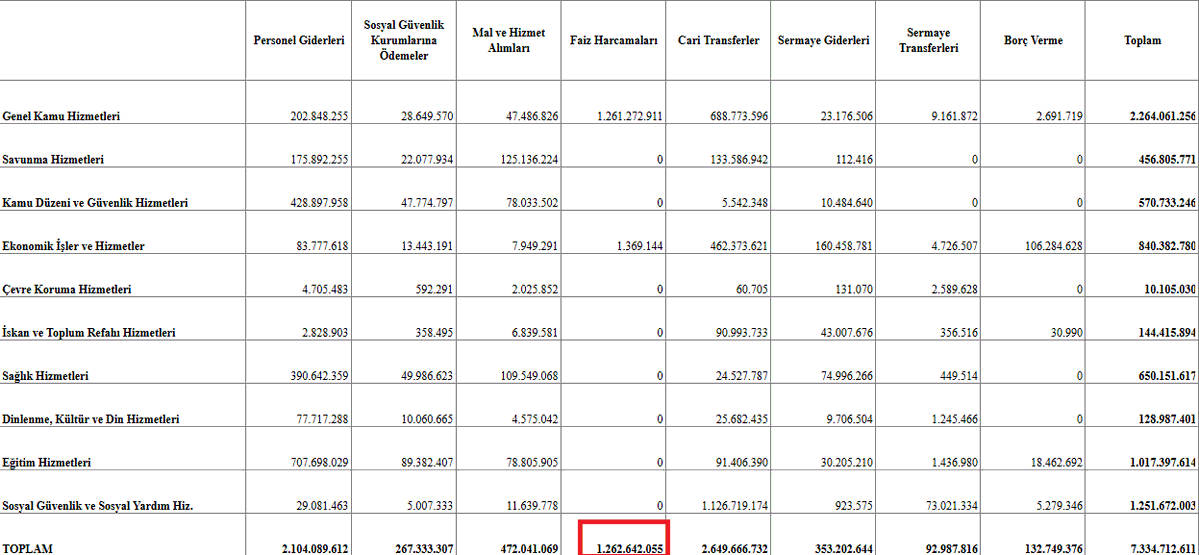Image resolution: width=1199 pixels, height=555 pixels.
Task: Click cell value 74.996.266
Action: [846, 376]
